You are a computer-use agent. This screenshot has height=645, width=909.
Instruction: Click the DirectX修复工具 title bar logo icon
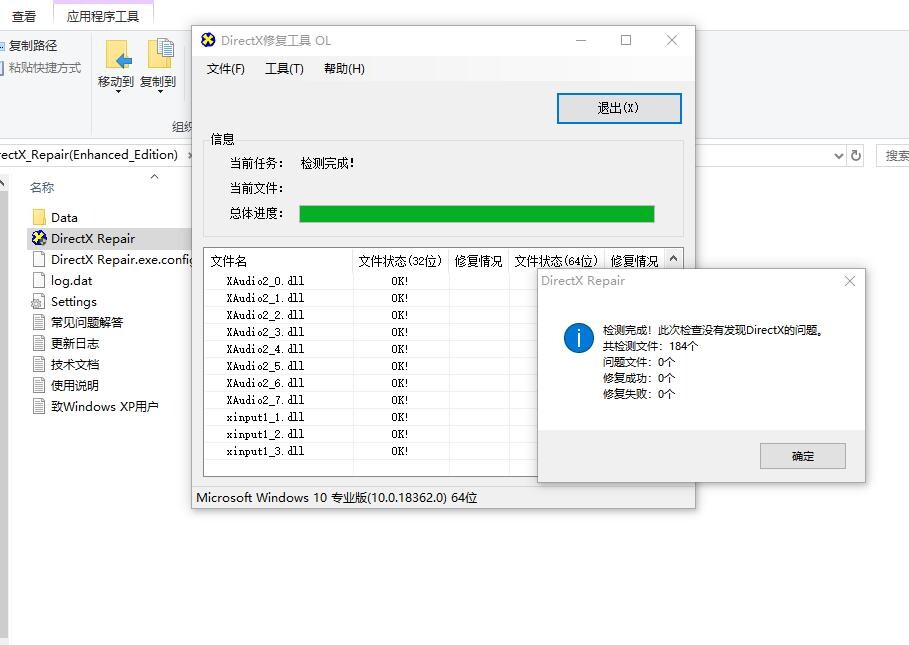point(208,40)
